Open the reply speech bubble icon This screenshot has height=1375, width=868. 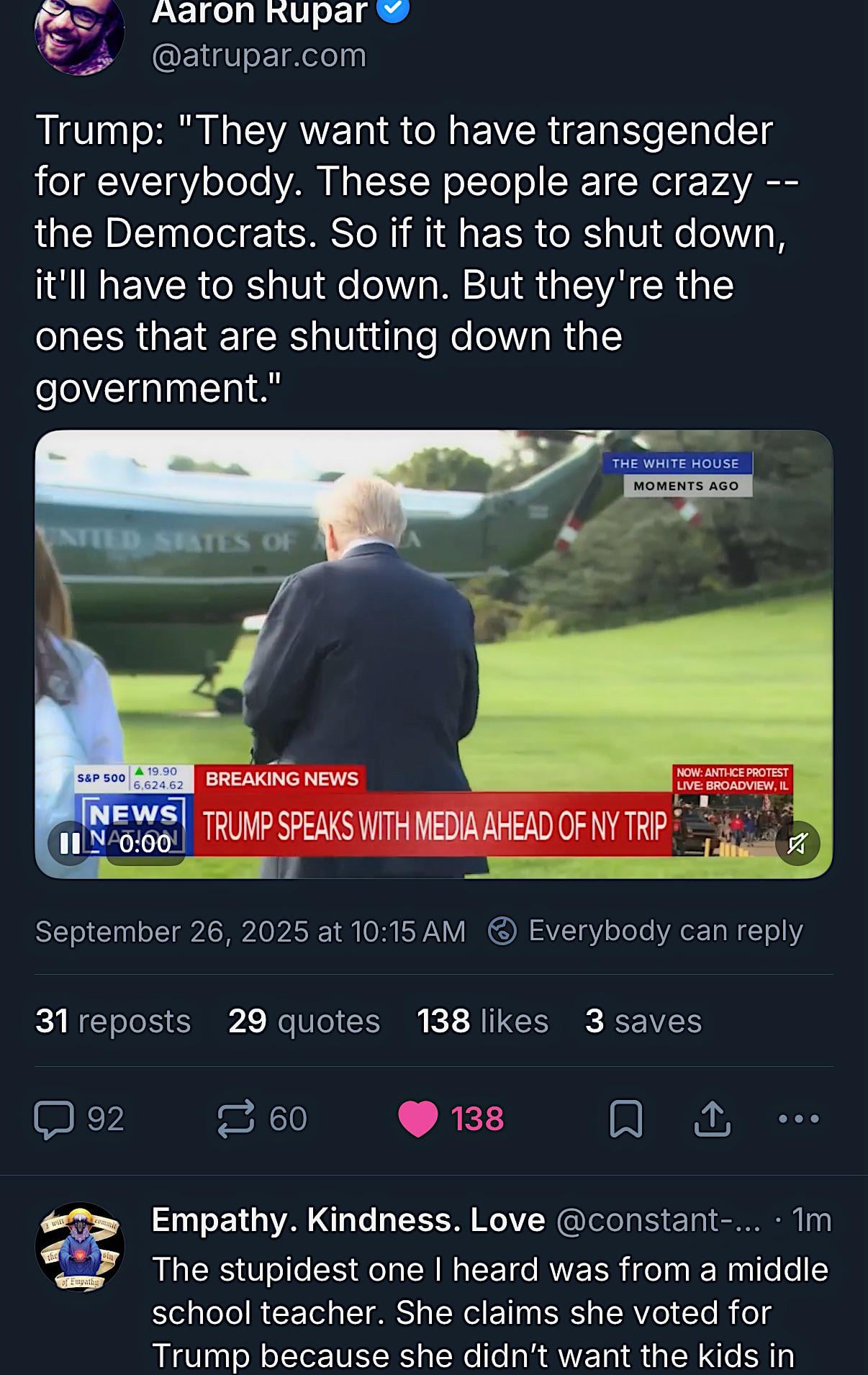click(x=55, y=1119)
